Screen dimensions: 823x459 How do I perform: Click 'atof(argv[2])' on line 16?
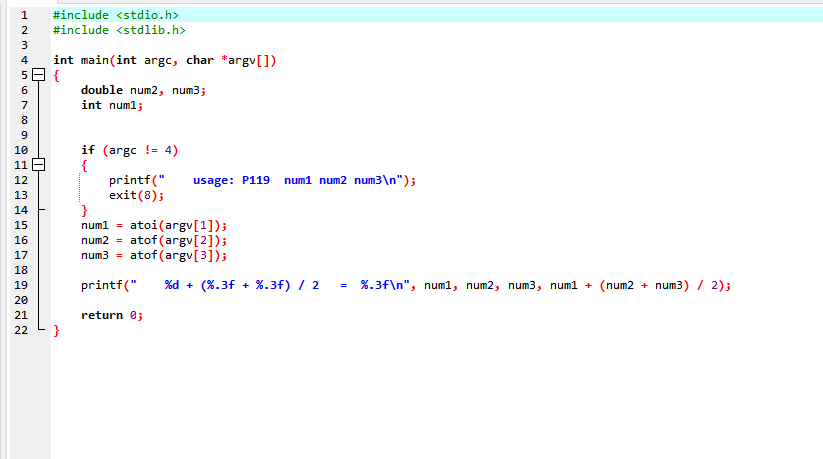pos(175,241)
